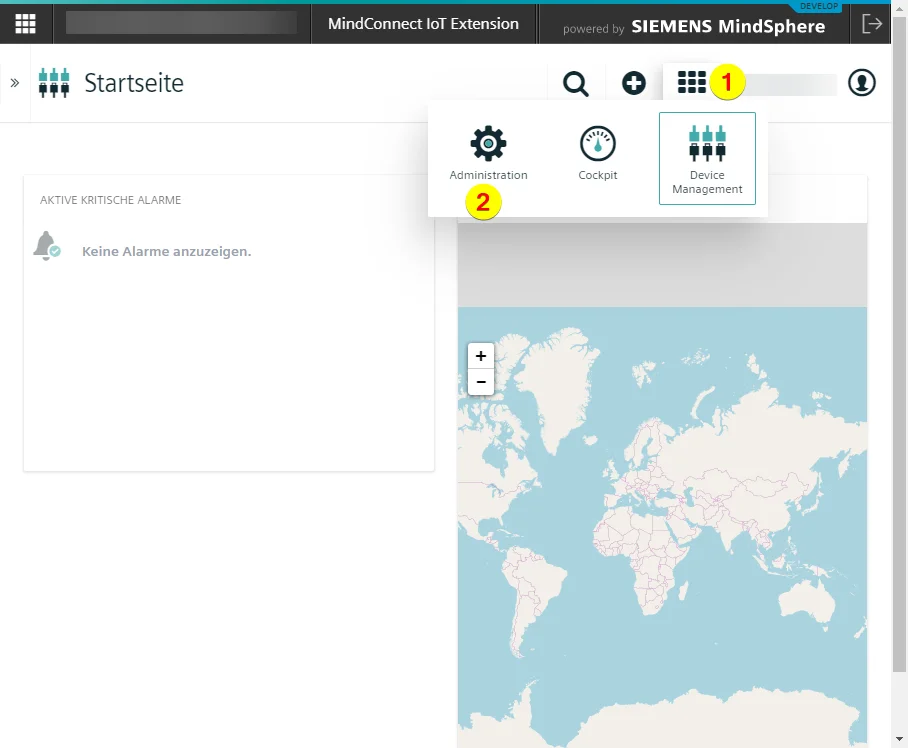Open the user profile icon
Screen dimensions: 908x748
click(862, 82)
